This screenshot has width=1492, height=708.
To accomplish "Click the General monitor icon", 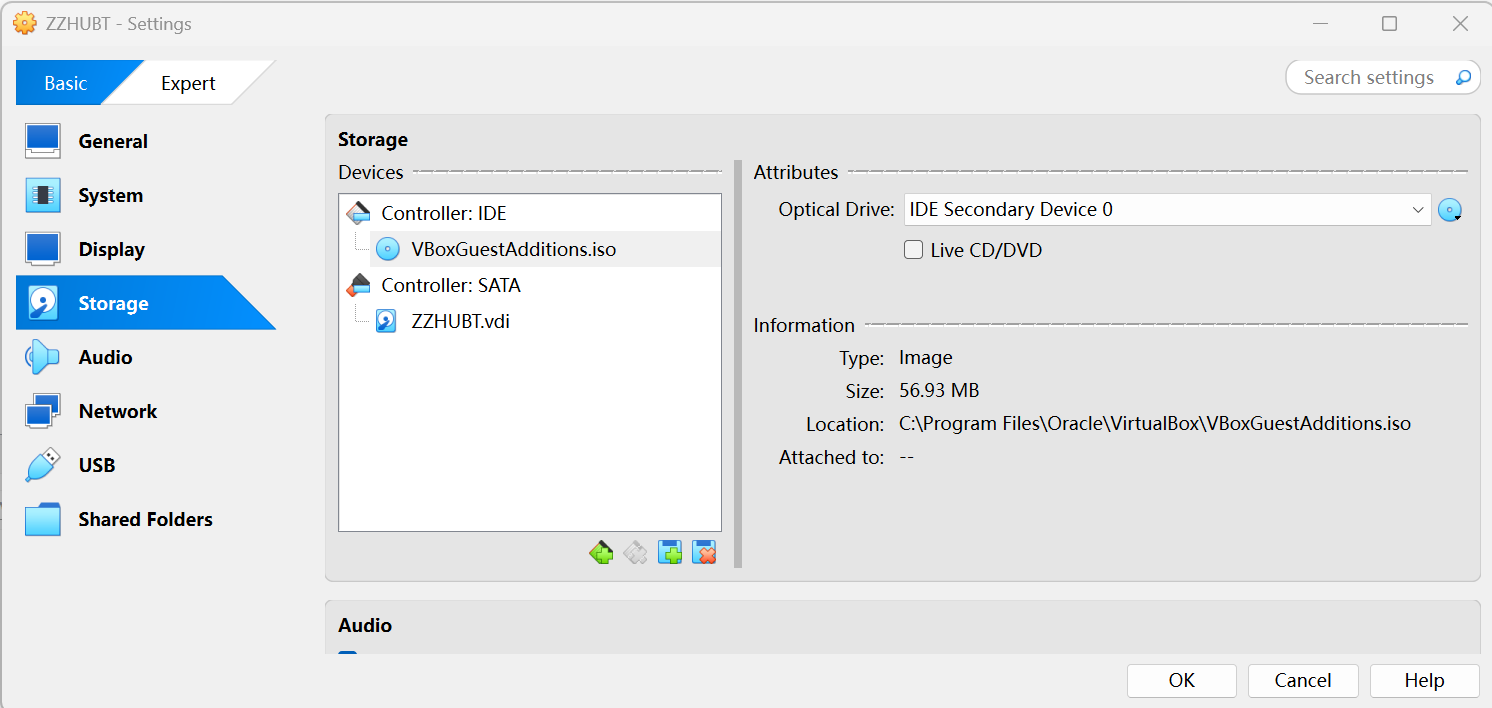I will 43,141.
